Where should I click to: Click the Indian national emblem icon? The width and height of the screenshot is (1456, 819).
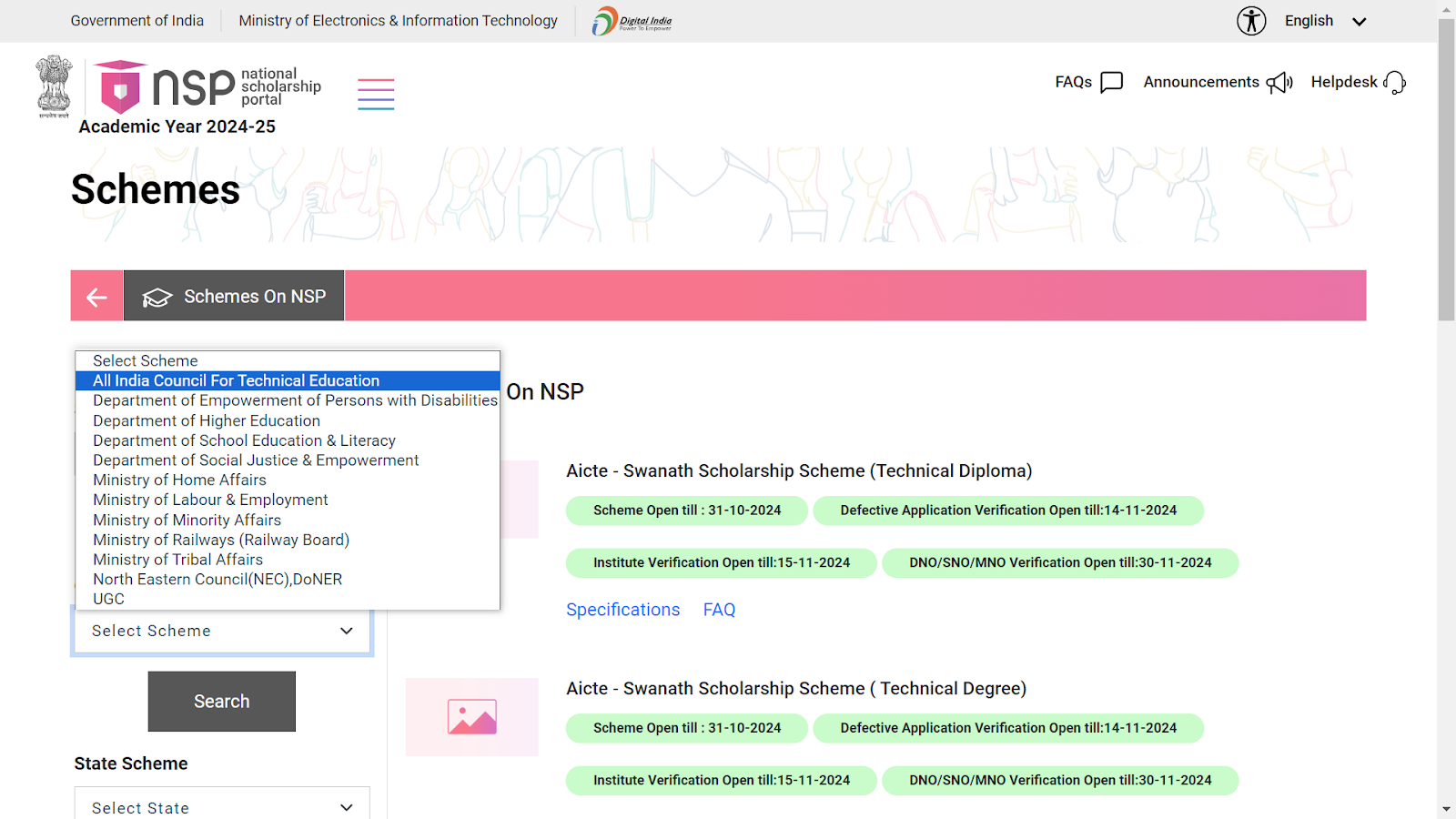pos(54,86)
